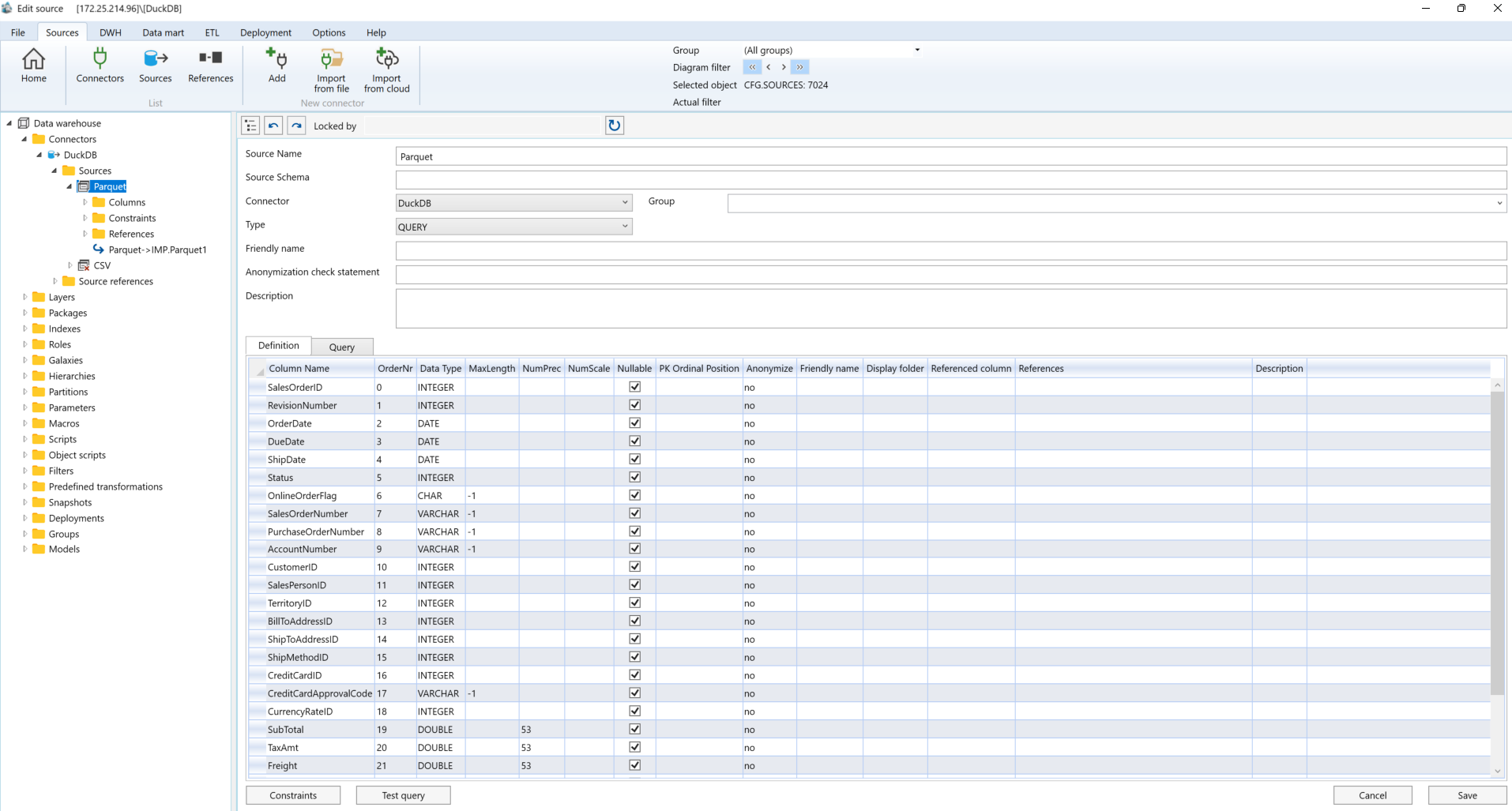
Task: Click Add new connector icon
Action: tap(276, 65)
